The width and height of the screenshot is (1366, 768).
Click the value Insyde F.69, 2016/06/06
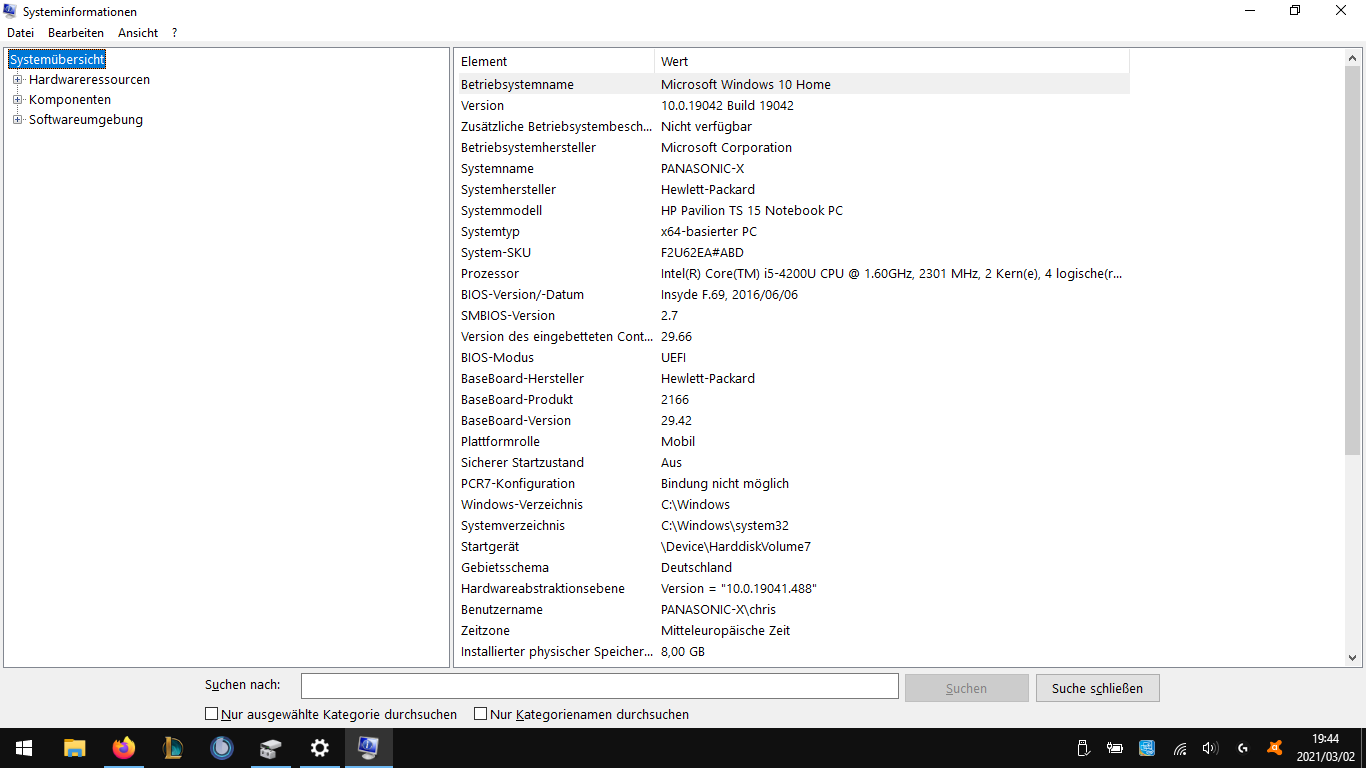coord(729,295)
